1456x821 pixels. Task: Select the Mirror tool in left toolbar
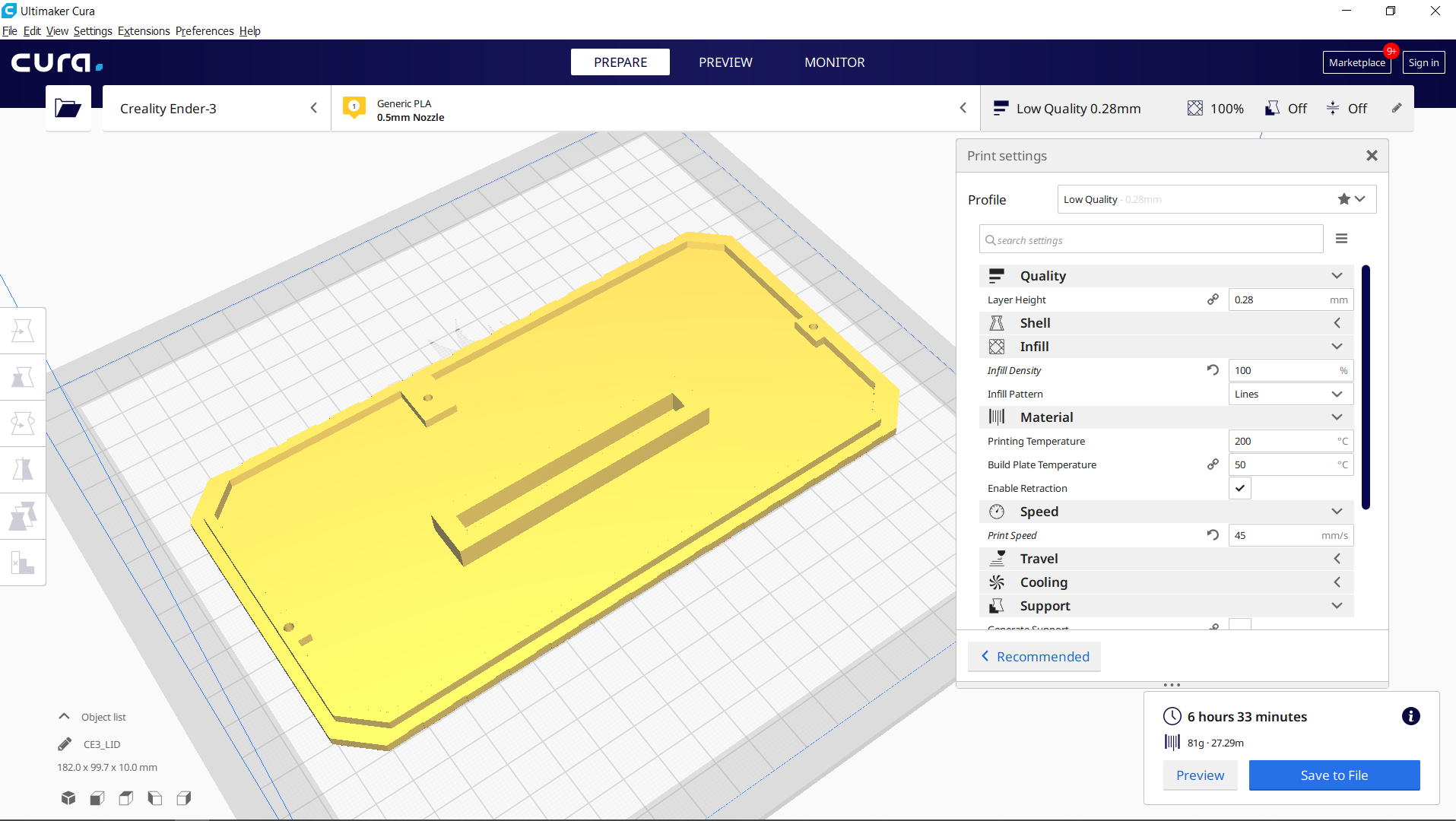coord(23,470)
